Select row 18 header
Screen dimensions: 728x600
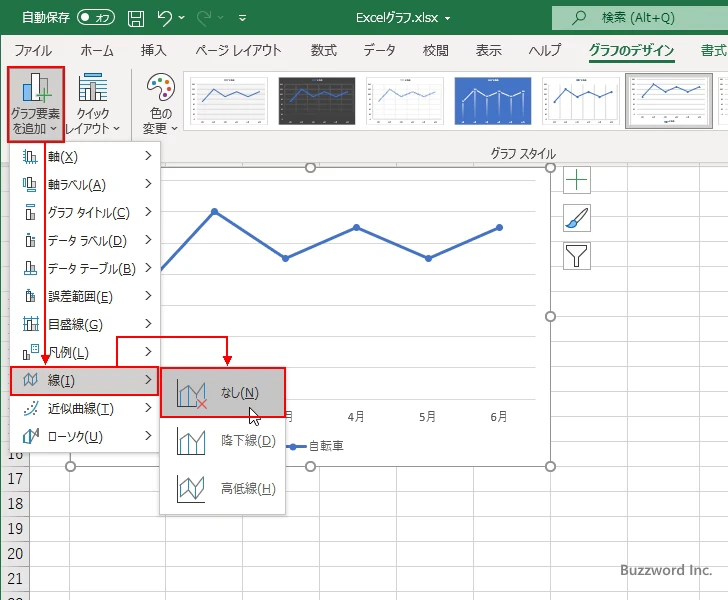[x=15, y=503]
